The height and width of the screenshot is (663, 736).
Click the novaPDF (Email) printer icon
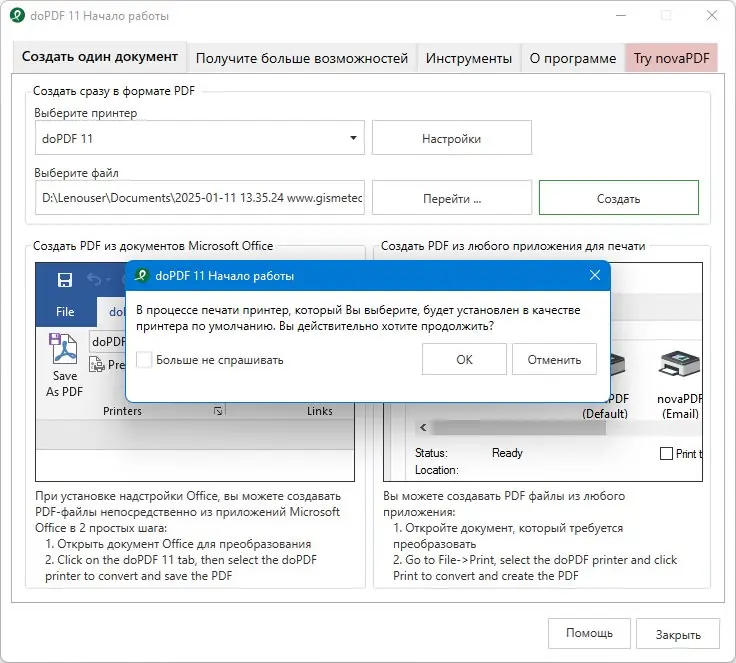coord(679,368)
